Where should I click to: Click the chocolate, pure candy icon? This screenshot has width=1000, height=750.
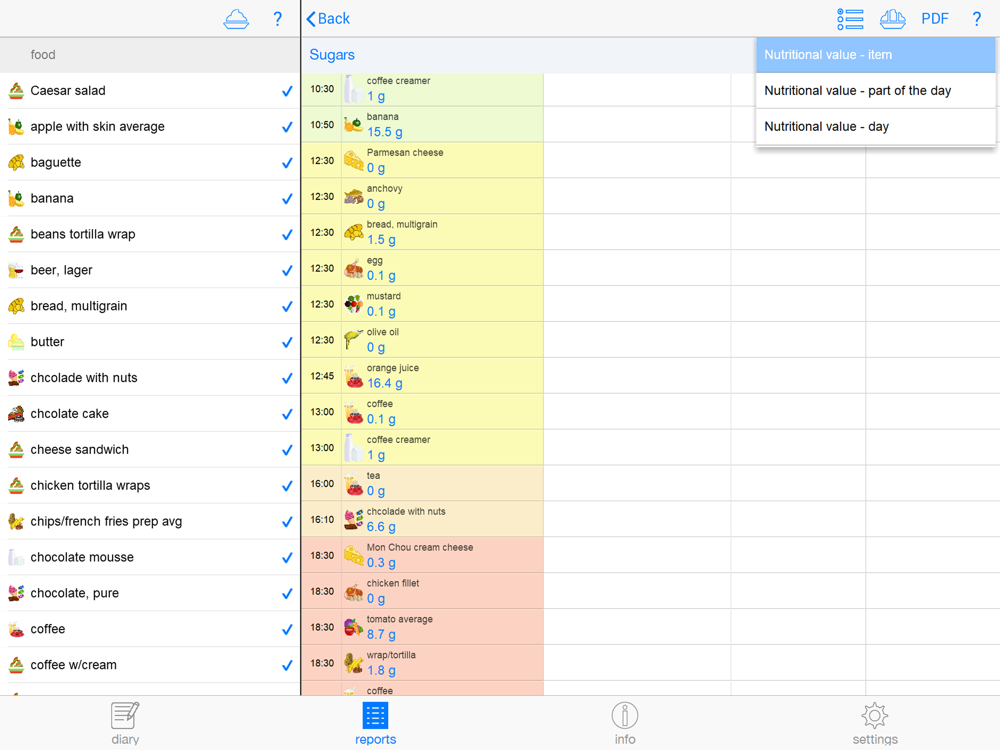(x=16, y=592)
